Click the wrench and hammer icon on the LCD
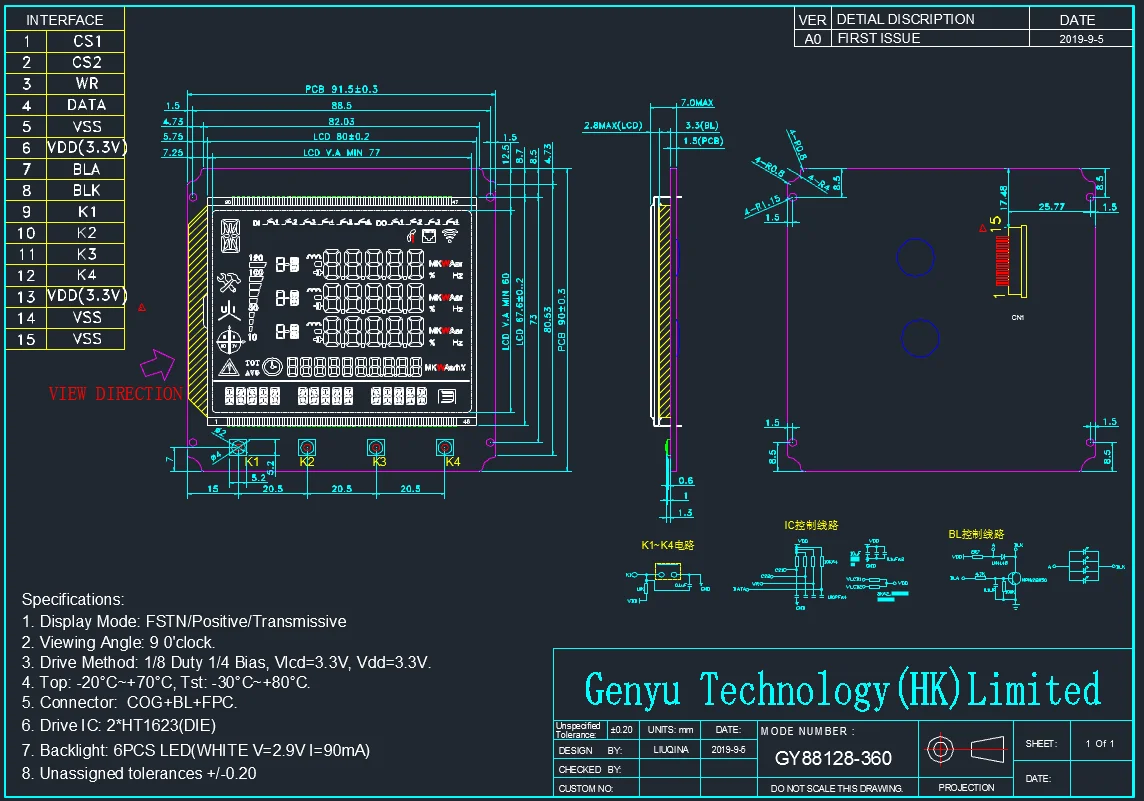This screenshot has height=801, width=1144. [x=229, y=283]
